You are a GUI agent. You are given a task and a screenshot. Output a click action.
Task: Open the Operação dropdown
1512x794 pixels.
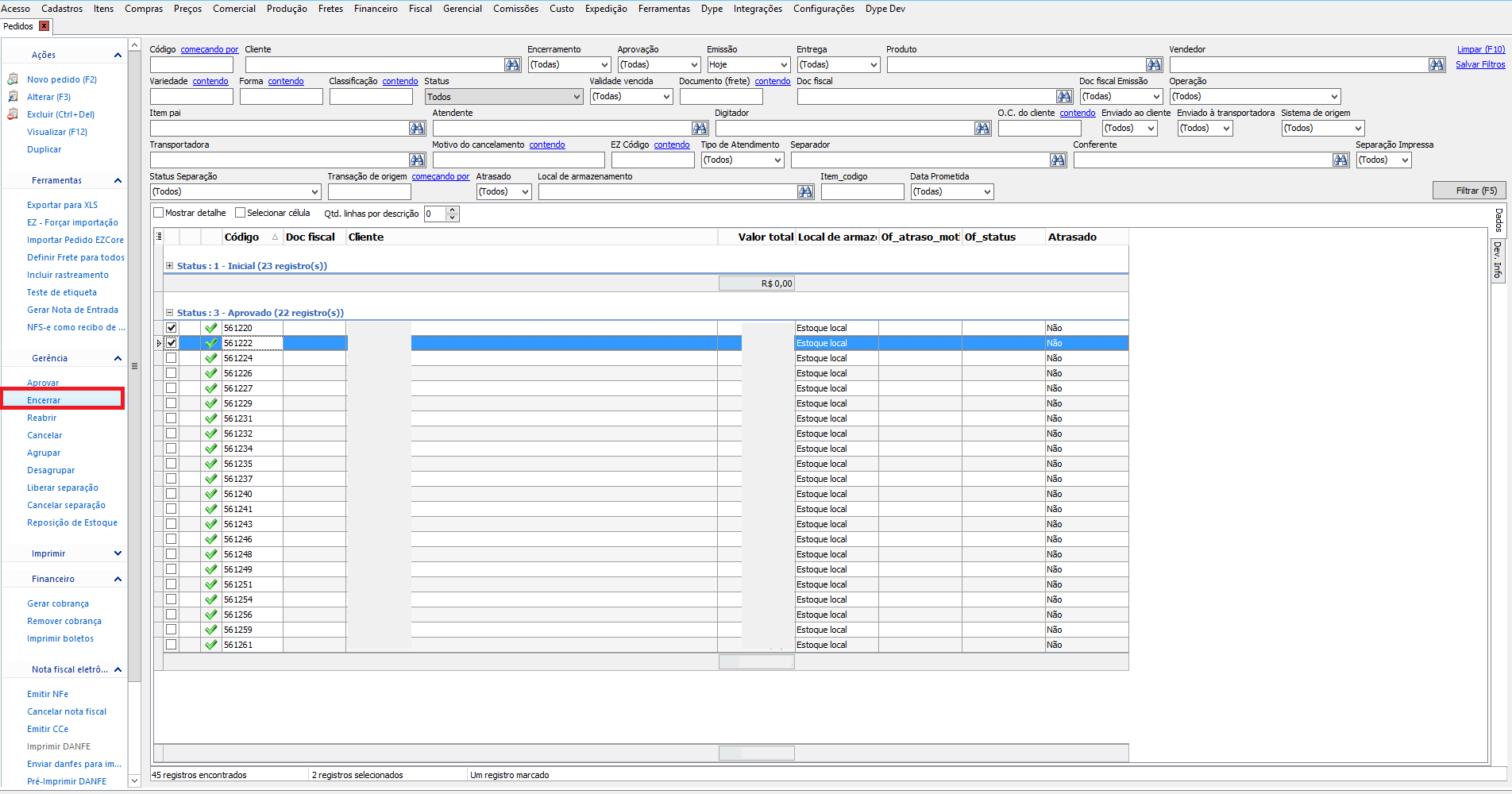pyautogui.click(x=1255, y=96)
